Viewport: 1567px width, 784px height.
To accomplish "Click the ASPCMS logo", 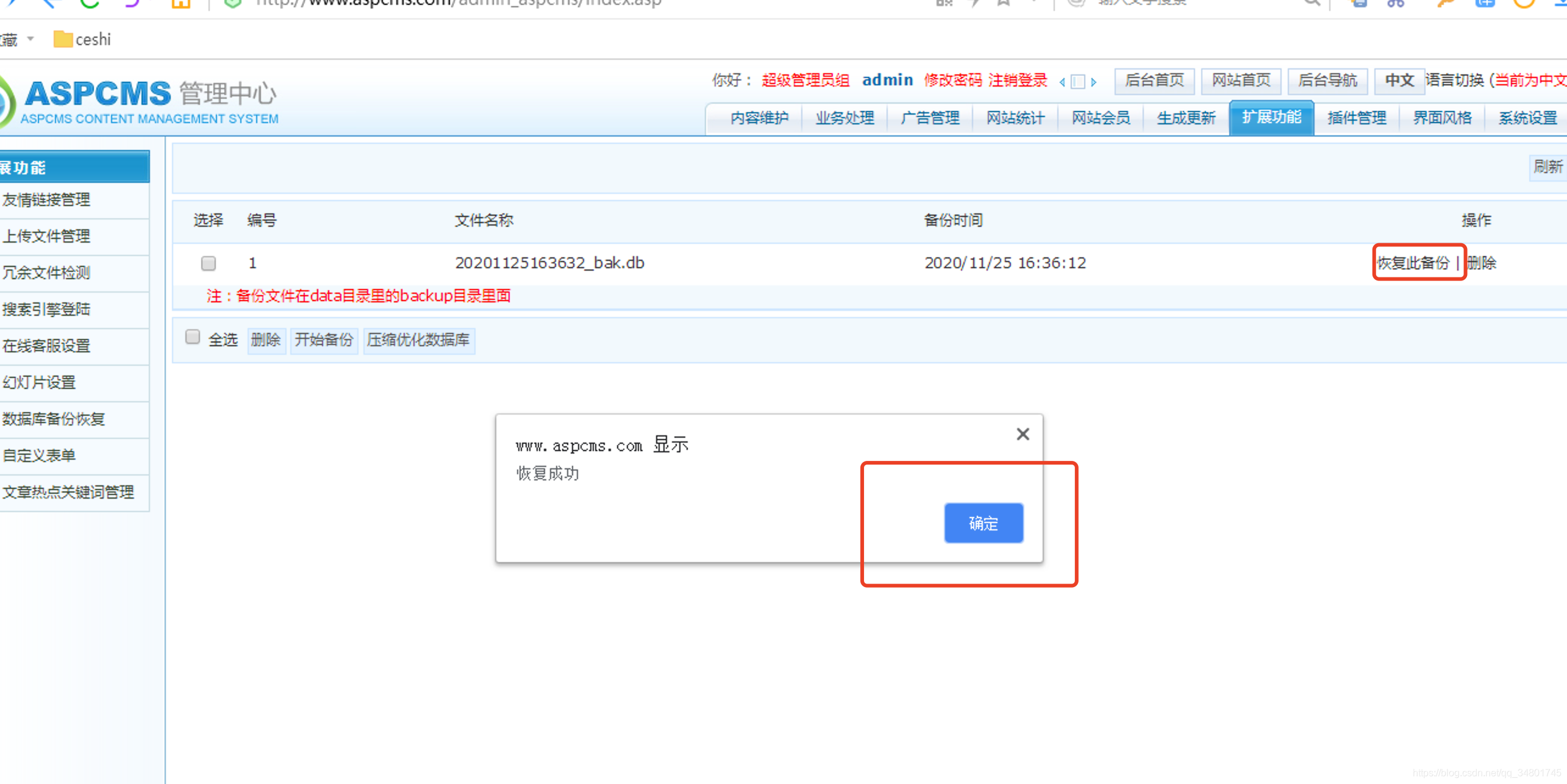I will coord(98,94).
